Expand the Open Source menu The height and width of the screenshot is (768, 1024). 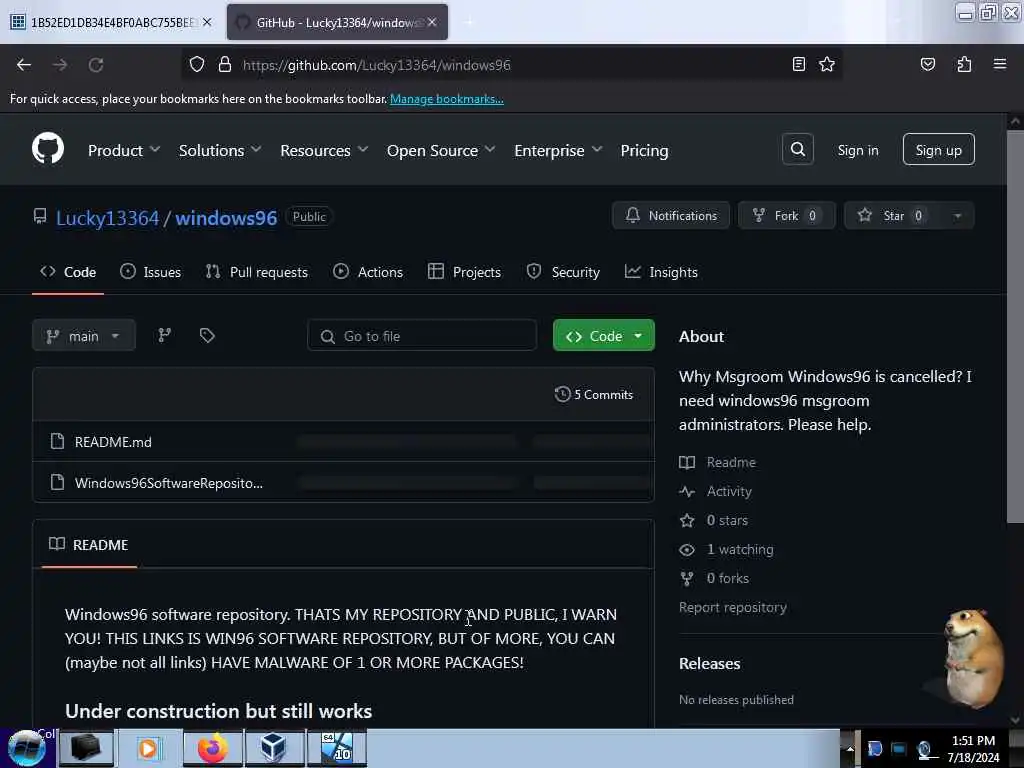point(441,150)
